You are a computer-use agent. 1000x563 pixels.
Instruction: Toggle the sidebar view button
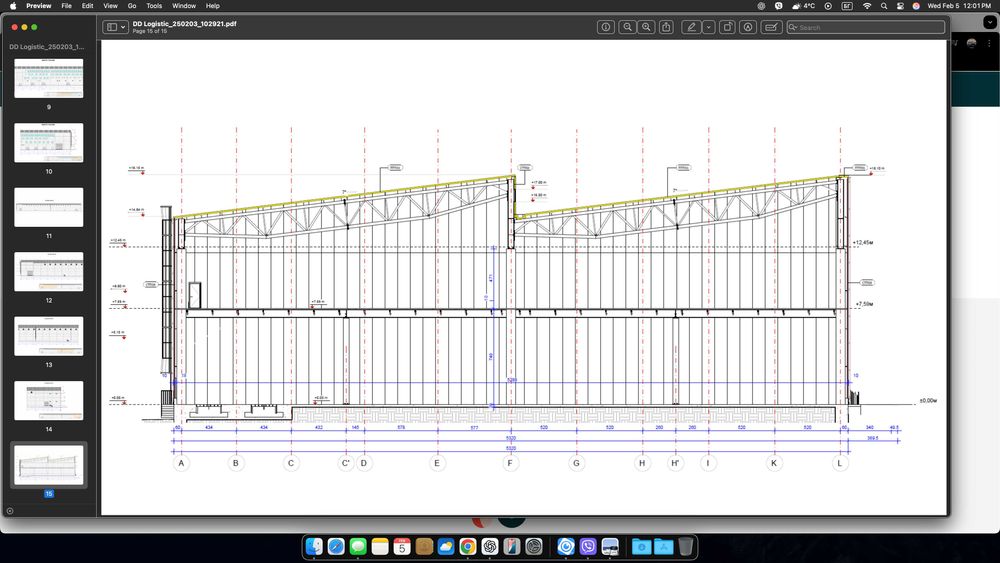click(x=112, y=27)
